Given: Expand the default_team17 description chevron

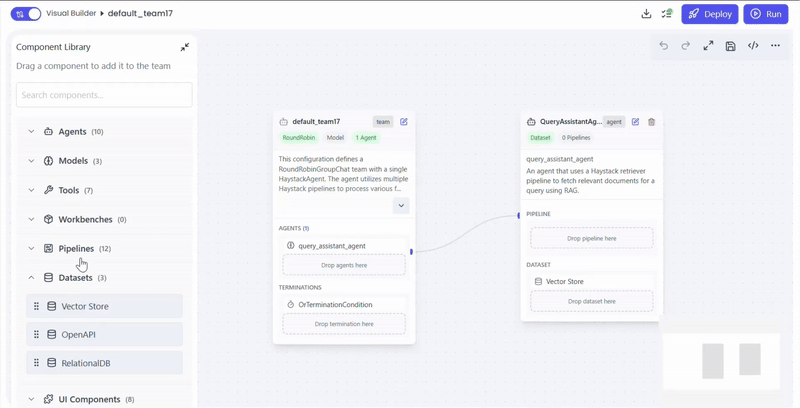Looking at the screenshot, I should pos(401,206).
